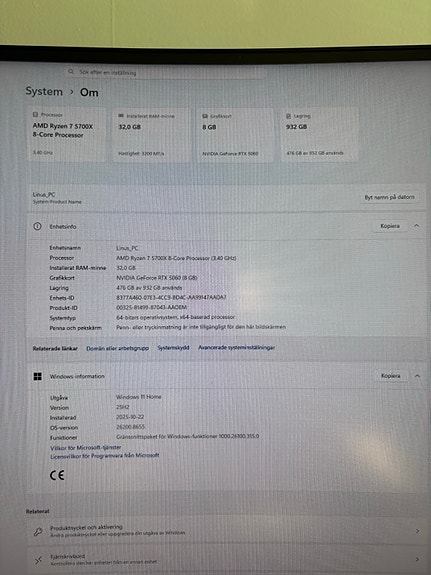
Task: Click the Grafikkort card icon
Action: 205,116
